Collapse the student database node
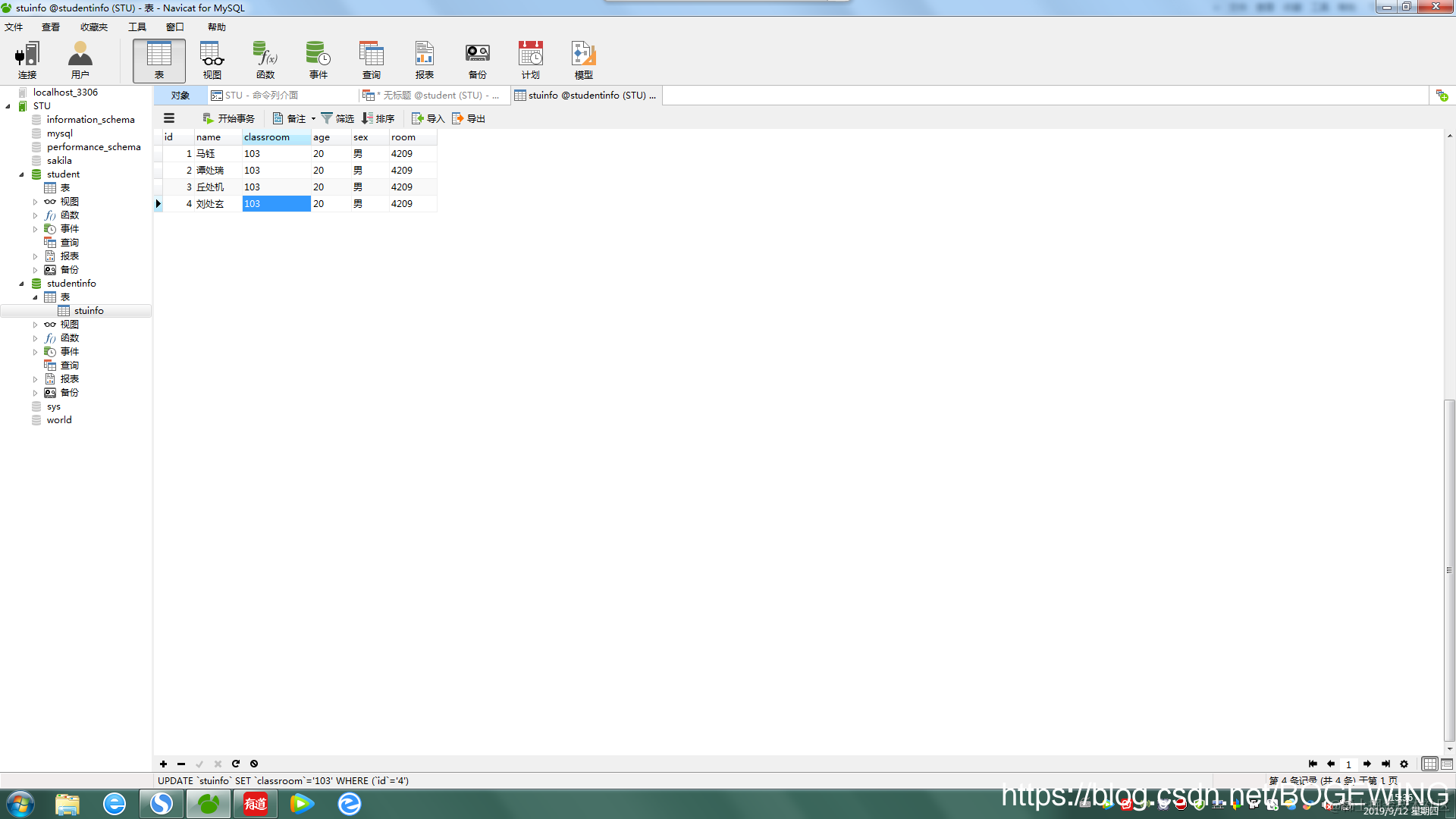 pos(21,174)
